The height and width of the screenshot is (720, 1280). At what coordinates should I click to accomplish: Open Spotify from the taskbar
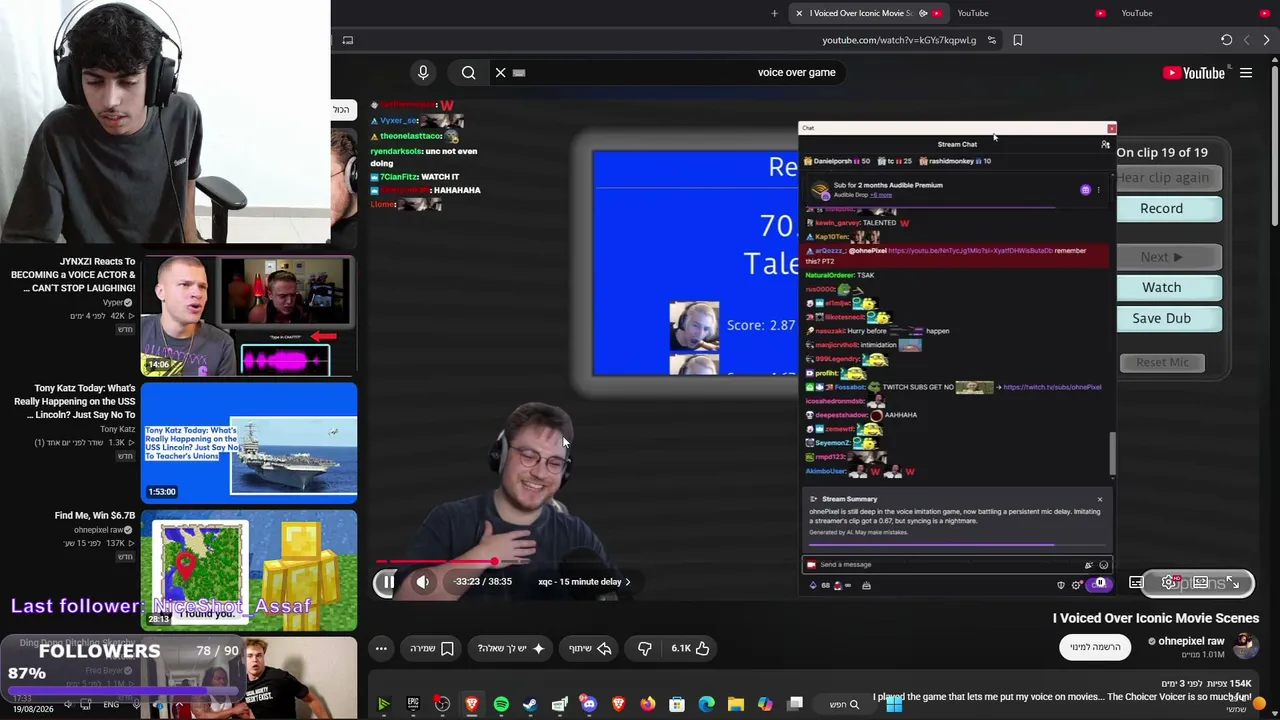[501, 704]
